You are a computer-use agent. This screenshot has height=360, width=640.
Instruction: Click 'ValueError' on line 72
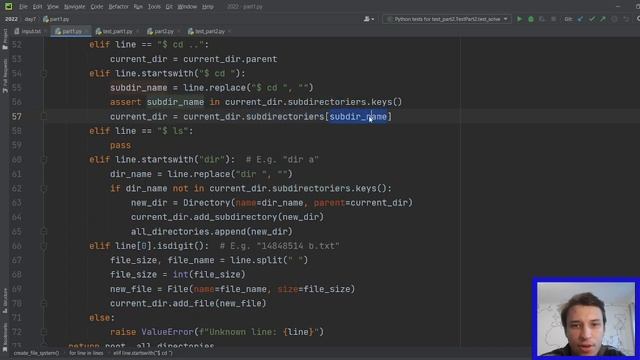[167, 332]
